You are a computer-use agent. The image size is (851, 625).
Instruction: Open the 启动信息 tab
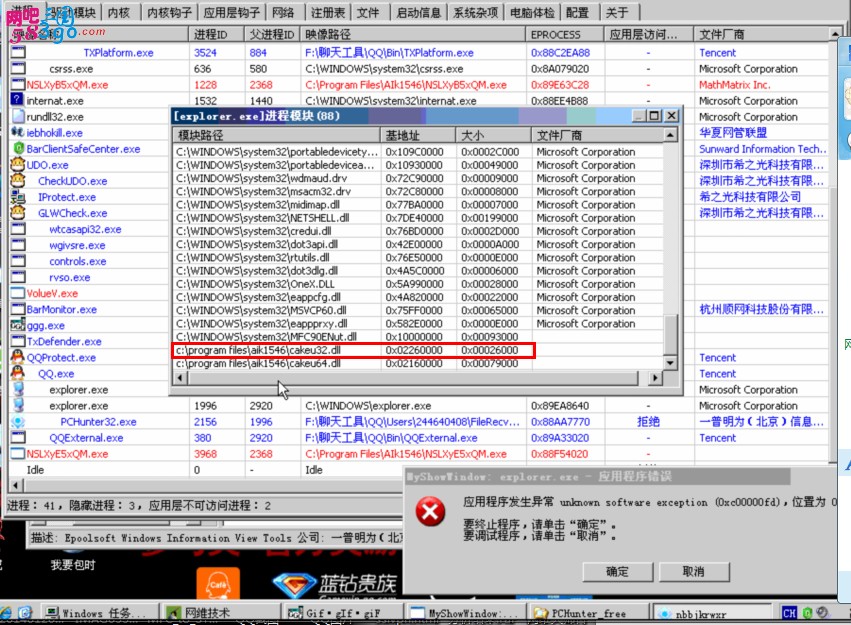point(418,12)
